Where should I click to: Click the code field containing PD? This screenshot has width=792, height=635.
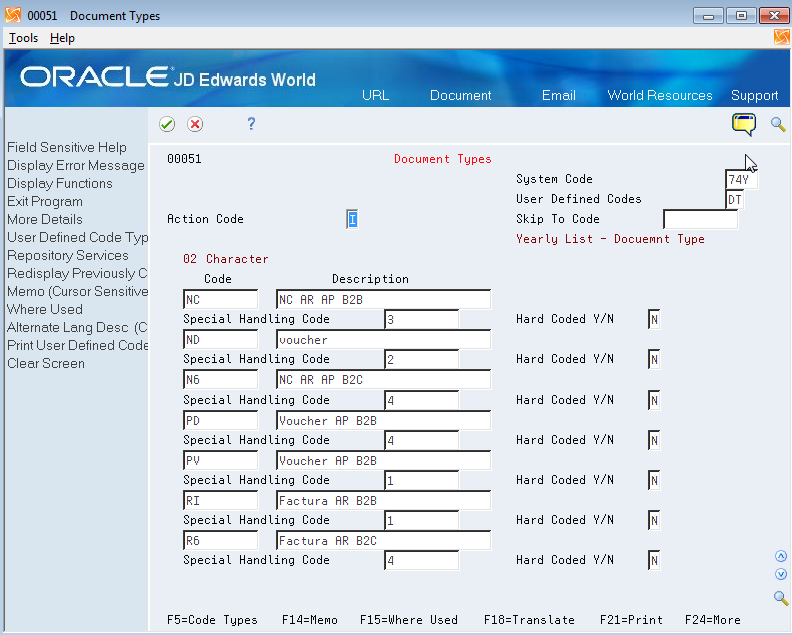point(221,420)
